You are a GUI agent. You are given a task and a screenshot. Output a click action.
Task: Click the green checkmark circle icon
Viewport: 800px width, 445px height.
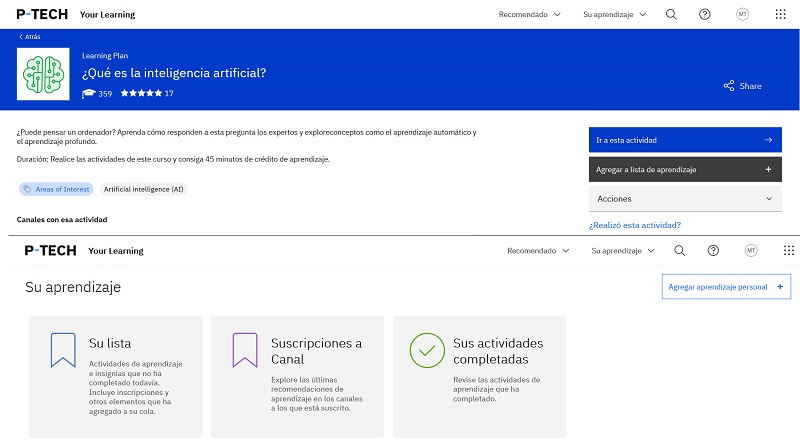(x=427, y=350)
